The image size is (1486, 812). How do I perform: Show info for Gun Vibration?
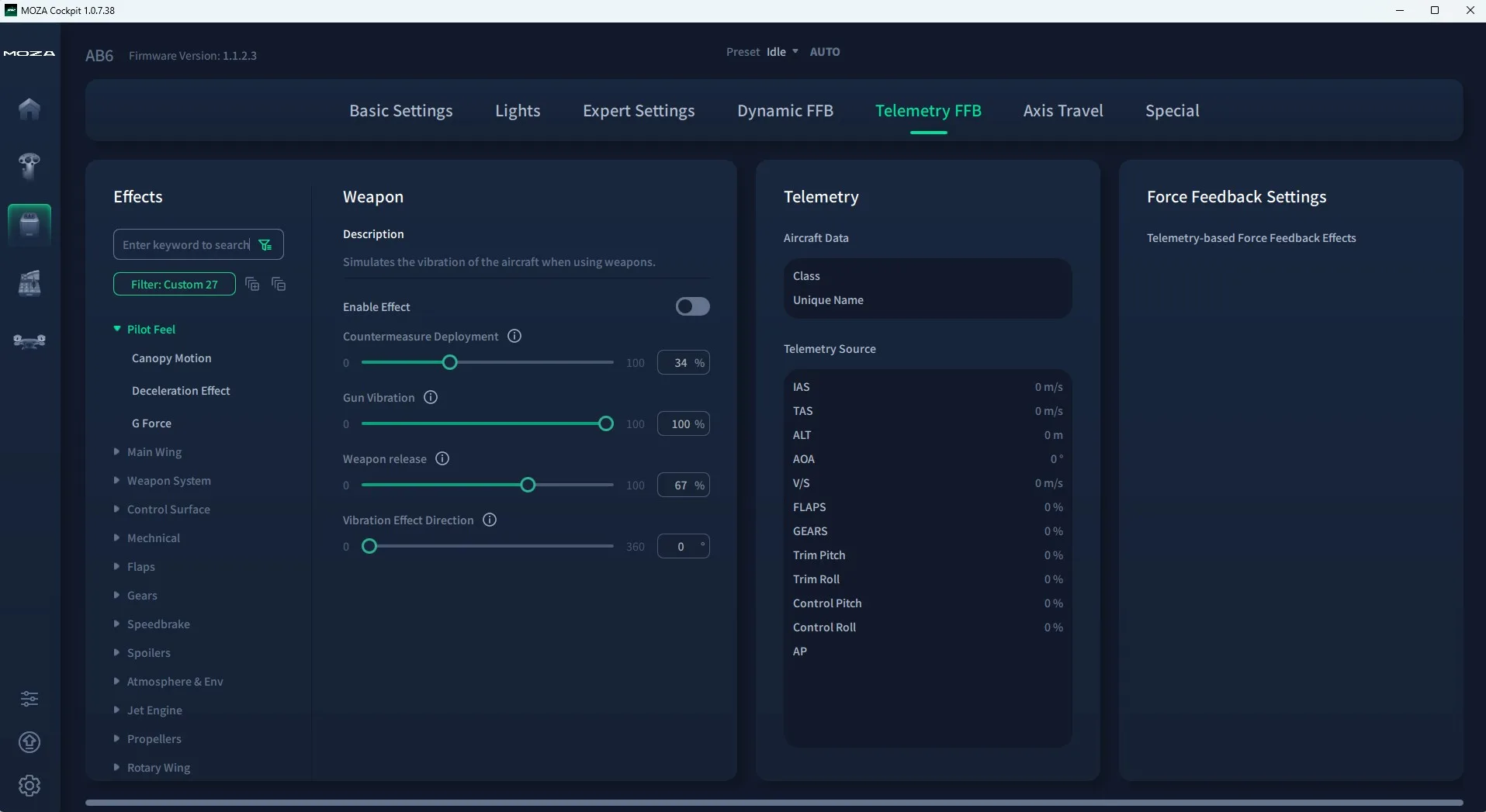coord(431,397)
